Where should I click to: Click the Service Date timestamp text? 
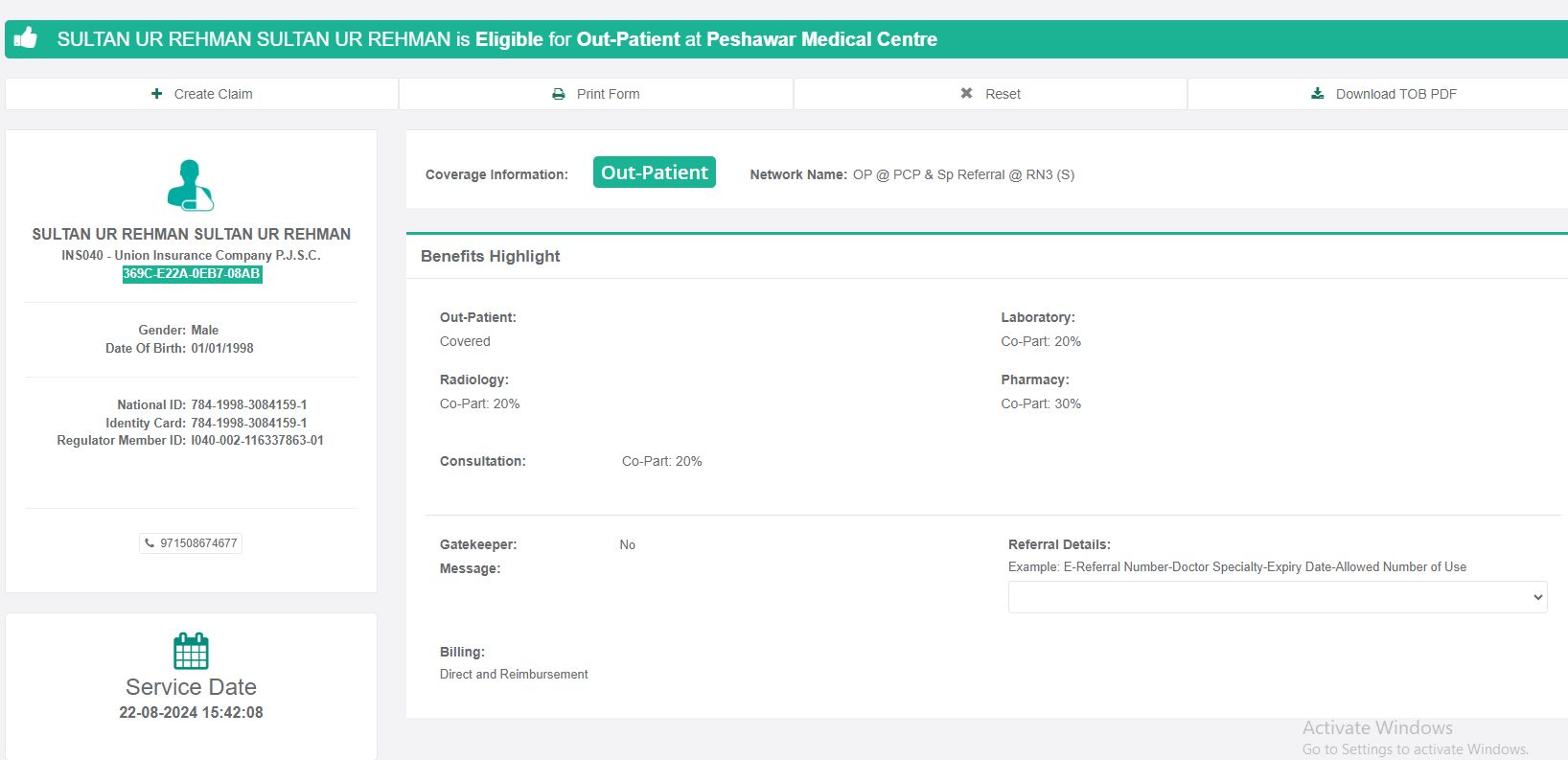(x=191, y=713)
